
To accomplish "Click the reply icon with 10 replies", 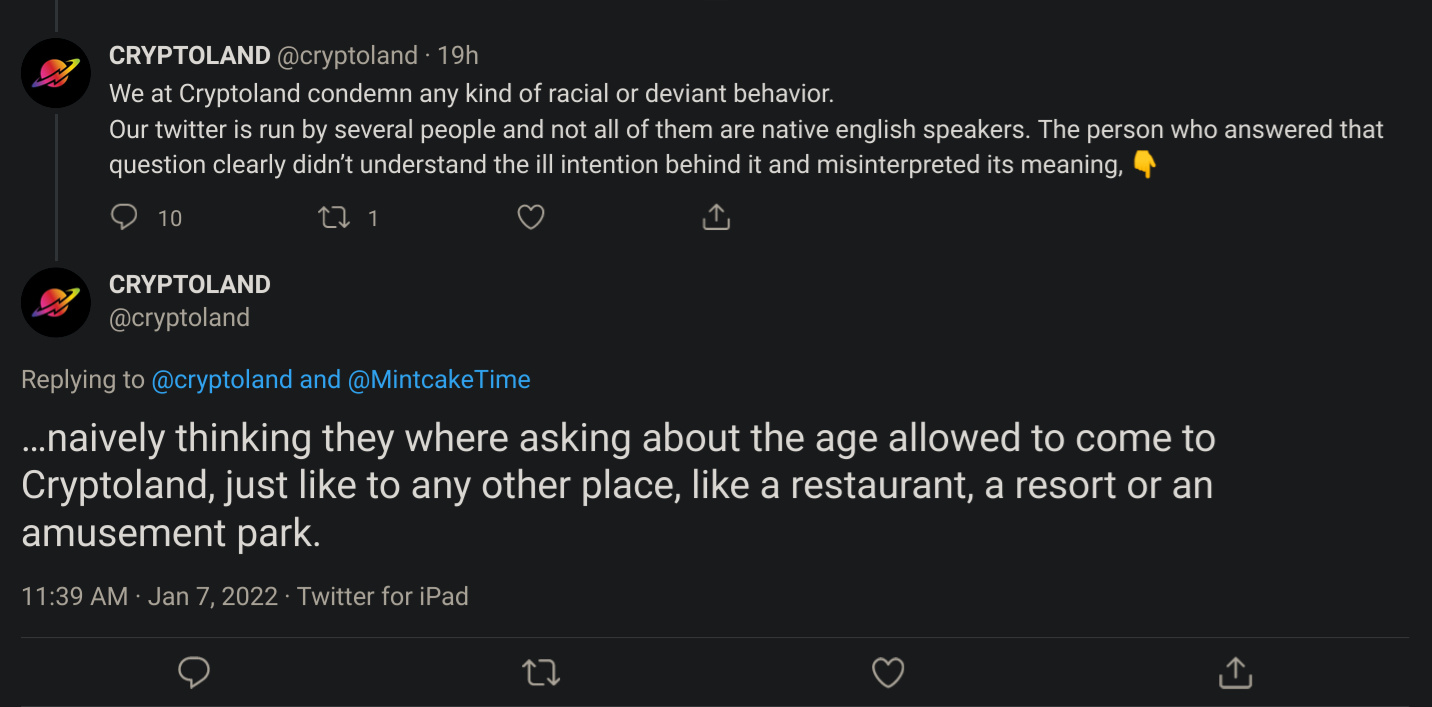I will point(124,217).
